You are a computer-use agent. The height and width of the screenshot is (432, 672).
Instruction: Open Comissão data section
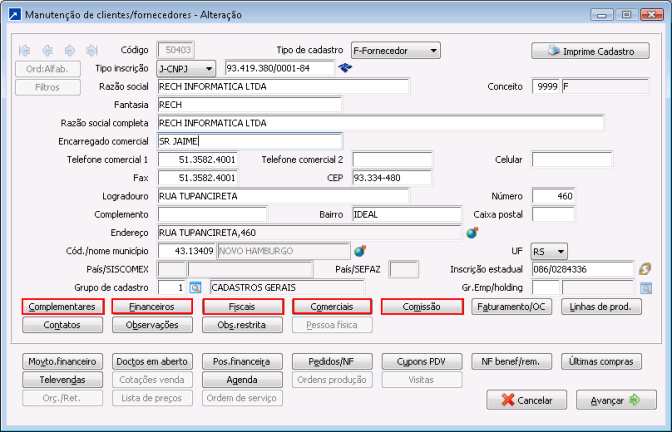[422, 307]
